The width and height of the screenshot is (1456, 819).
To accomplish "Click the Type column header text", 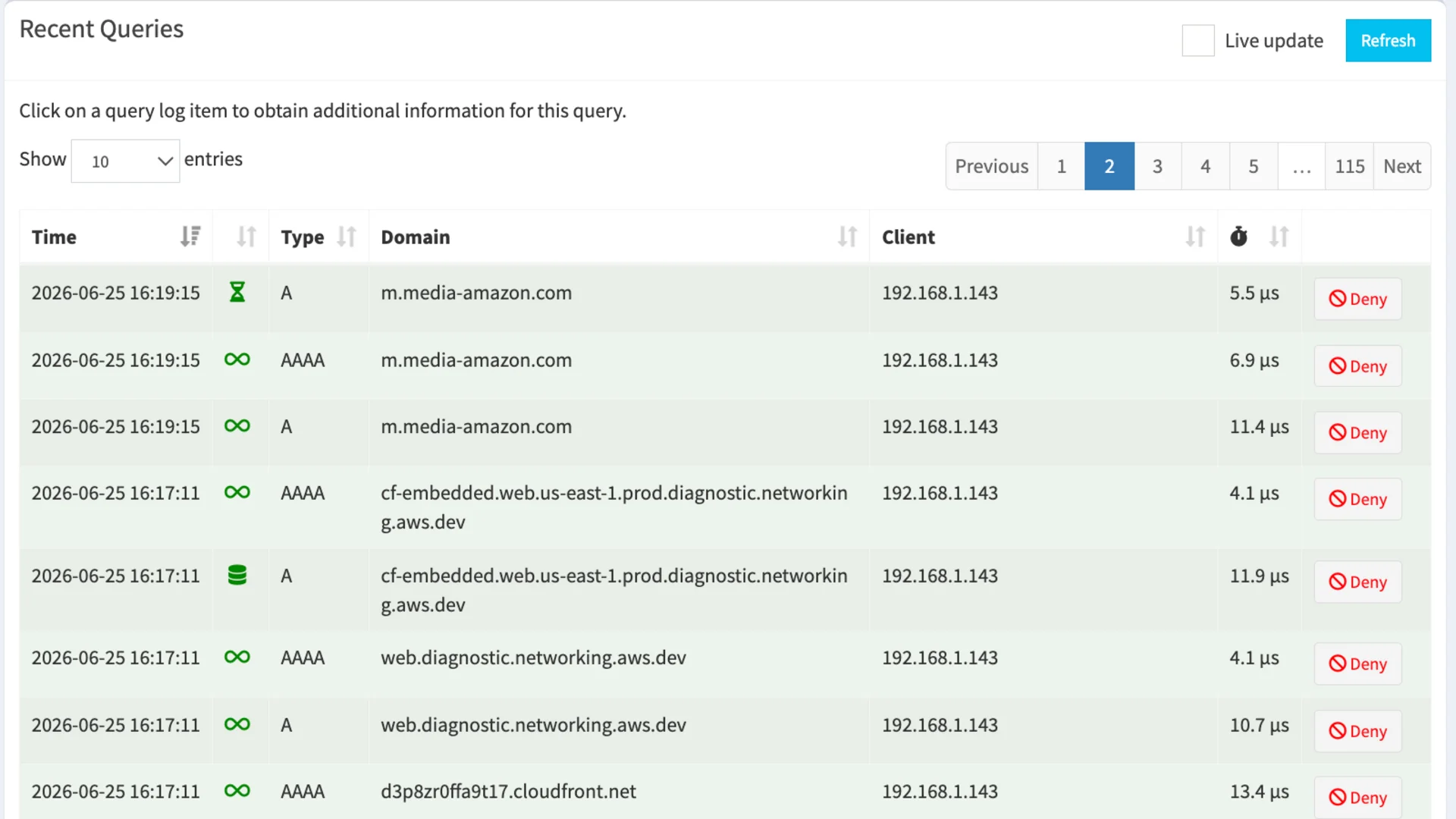I will tap(302, 237).
